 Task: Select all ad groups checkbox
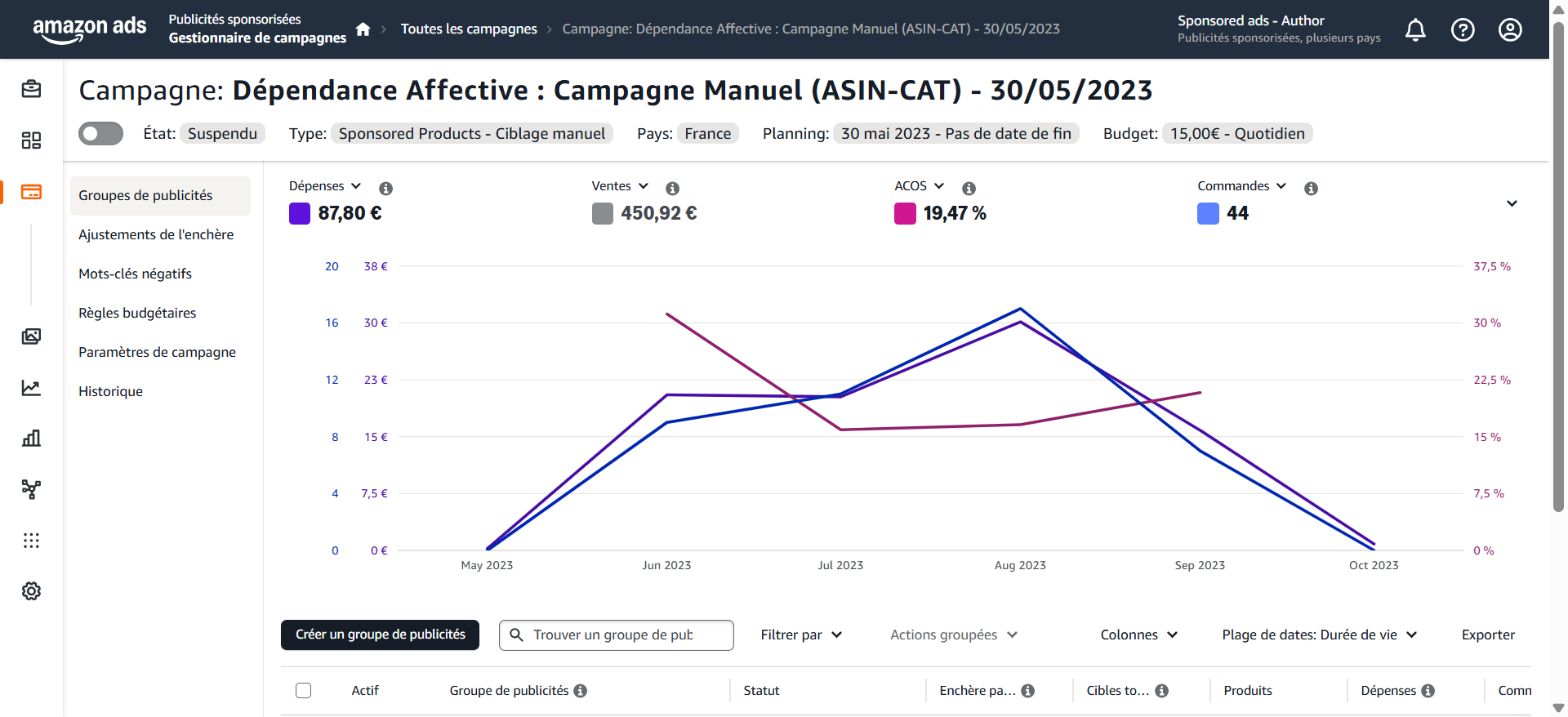coord(304,690)
